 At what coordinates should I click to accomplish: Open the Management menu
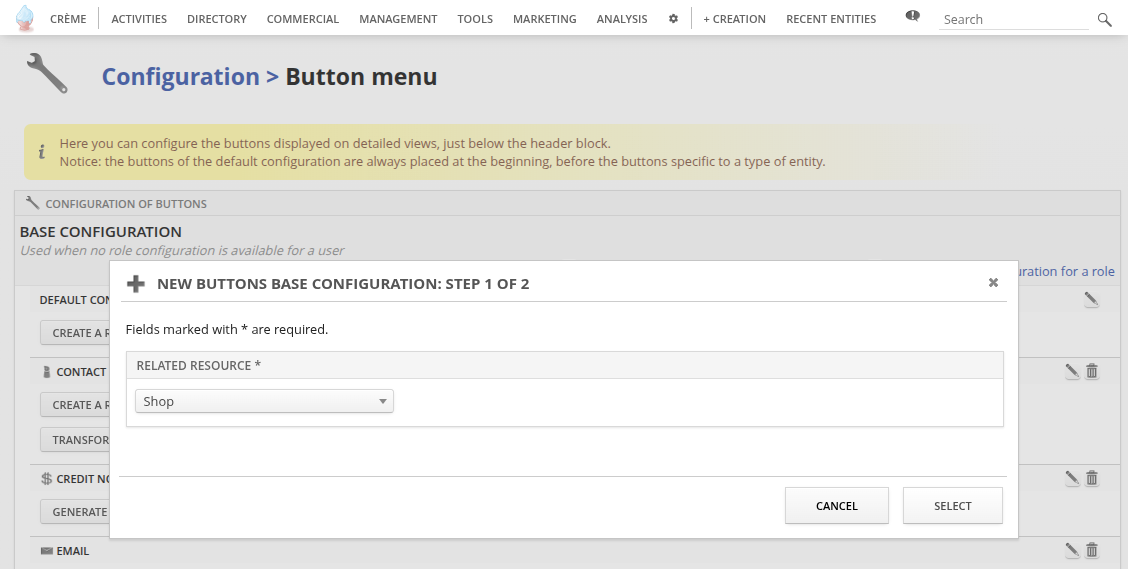[x=398, y=19]
